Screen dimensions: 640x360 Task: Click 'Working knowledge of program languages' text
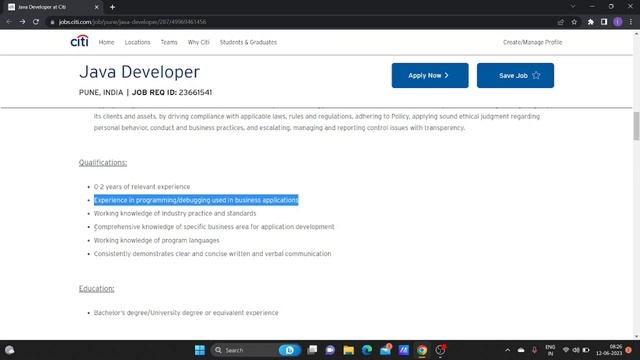157,240
